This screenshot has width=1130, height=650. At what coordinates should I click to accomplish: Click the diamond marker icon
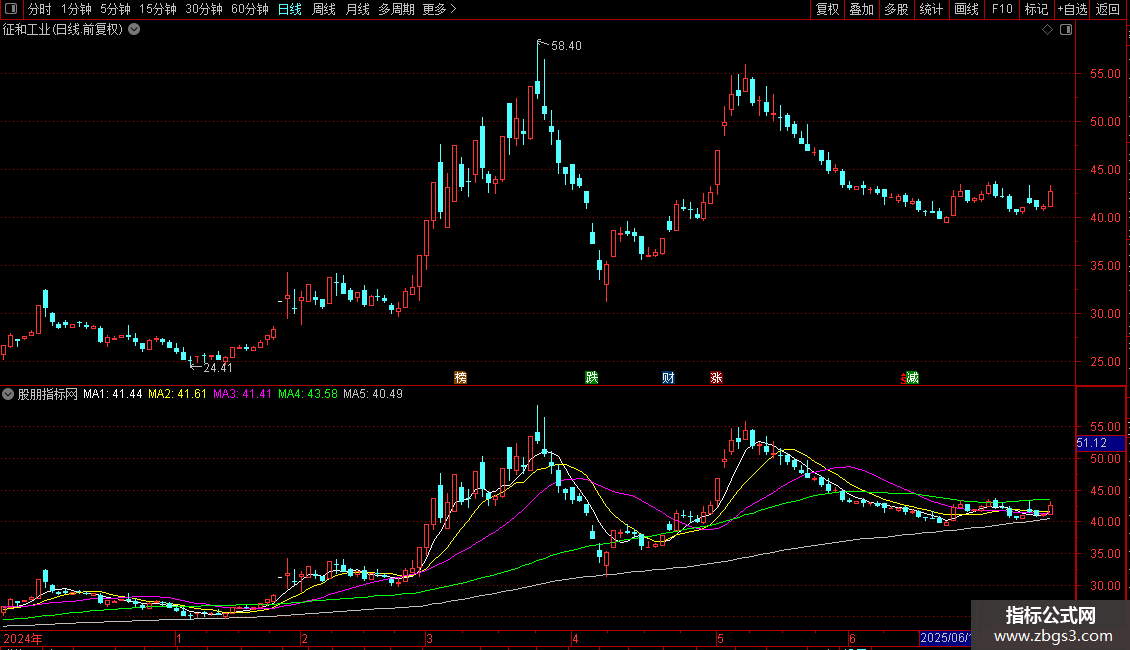[1048, 30]
